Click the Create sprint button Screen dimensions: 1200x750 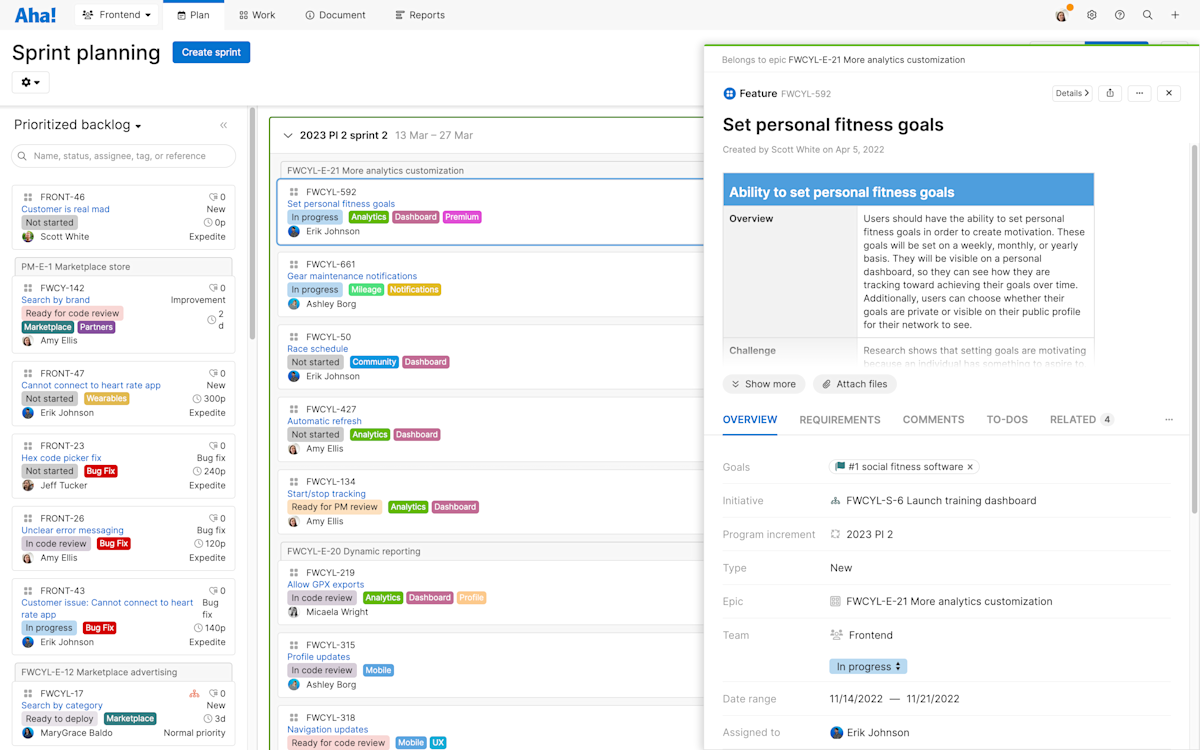pyautogui.click(x=211, y=52)
